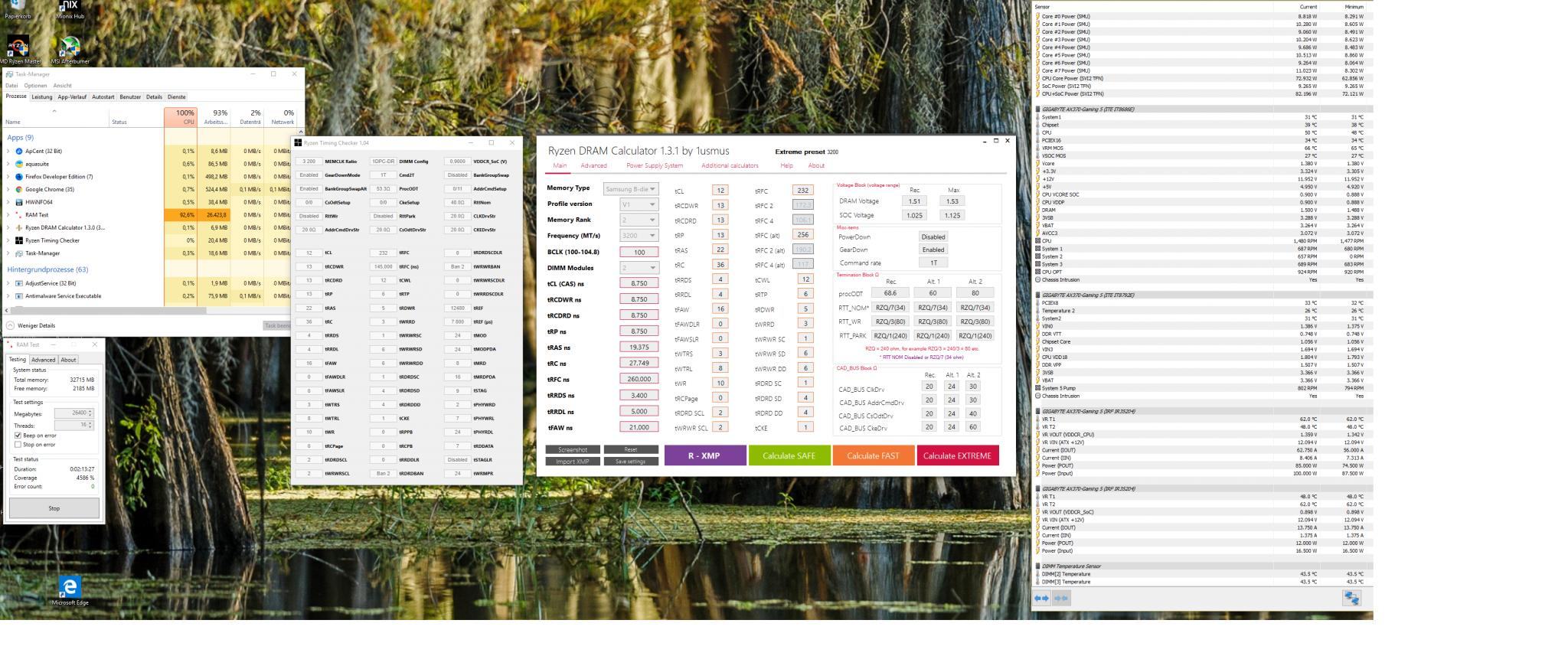Click the RAM Test process icon in Task-Manager
Screen dimensions: 1568x656
19,215
